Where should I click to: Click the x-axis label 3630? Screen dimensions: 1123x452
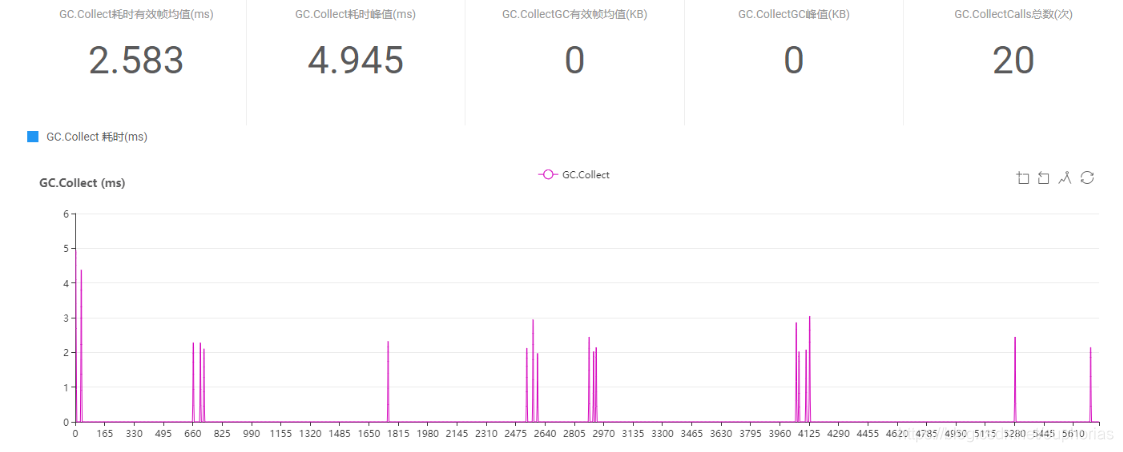(x=721, y=433)
